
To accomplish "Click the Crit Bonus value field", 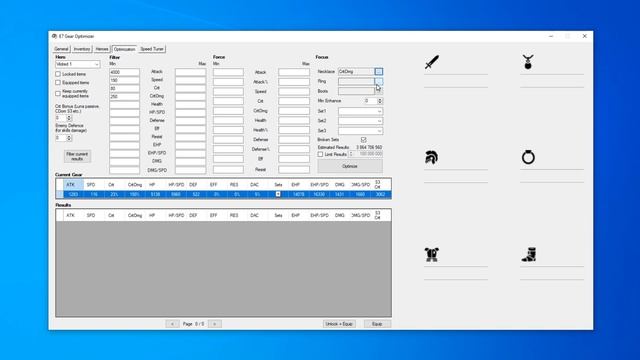I will pyautogui.click(x=61, y=118).
